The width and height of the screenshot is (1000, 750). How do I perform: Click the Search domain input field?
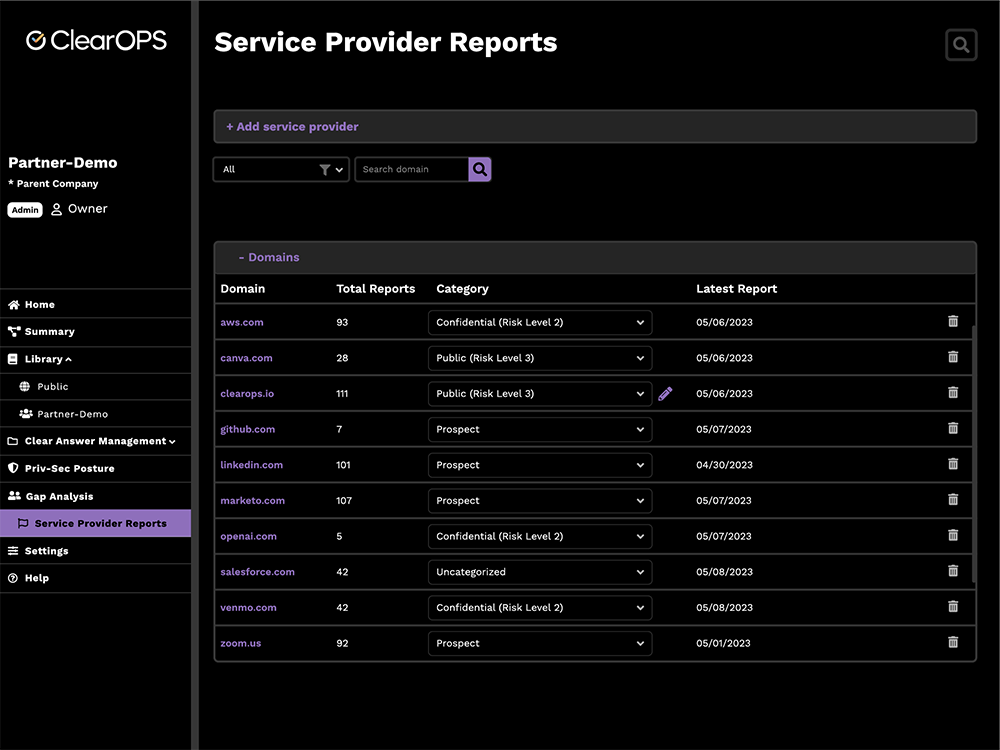click(x=411, y=170)
